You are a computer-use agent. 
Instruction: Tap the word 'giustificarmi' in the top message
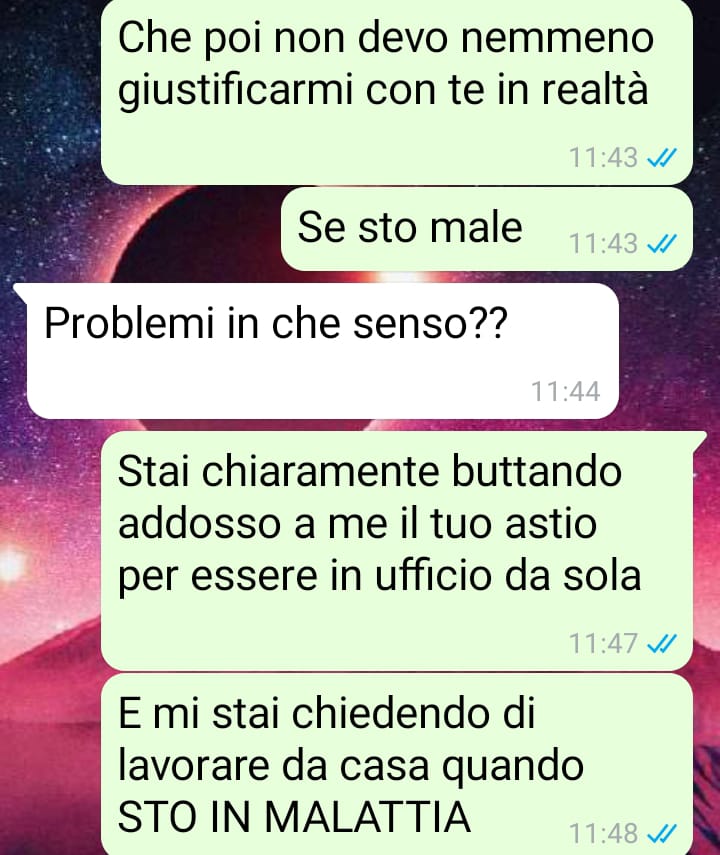[x=236, y=90]
